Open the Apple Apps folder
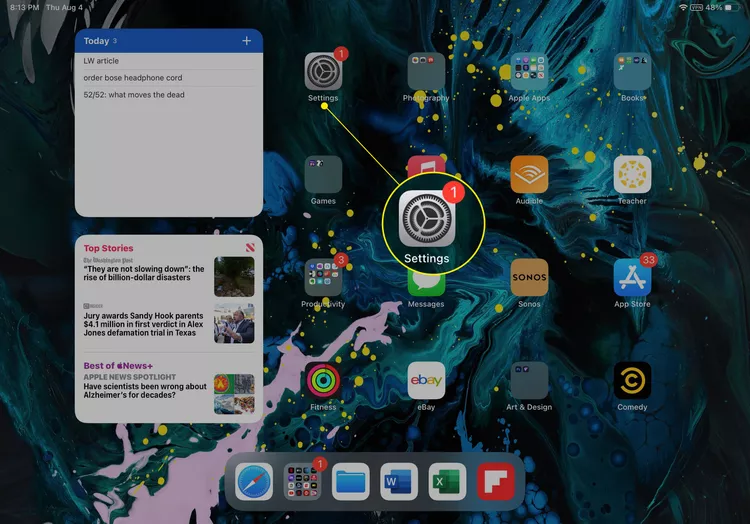The height and width of the screenshot is (524, 750). [x=529, y=72]
